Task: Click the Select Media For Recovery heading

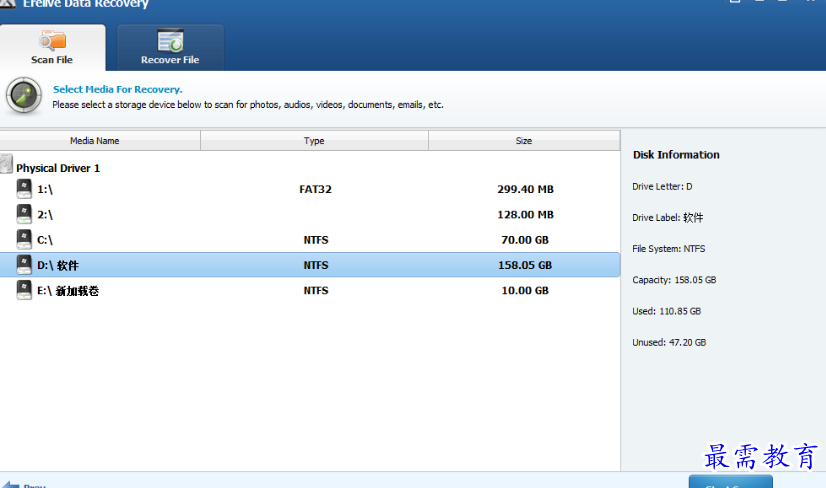Action: (x=117, y=89)
